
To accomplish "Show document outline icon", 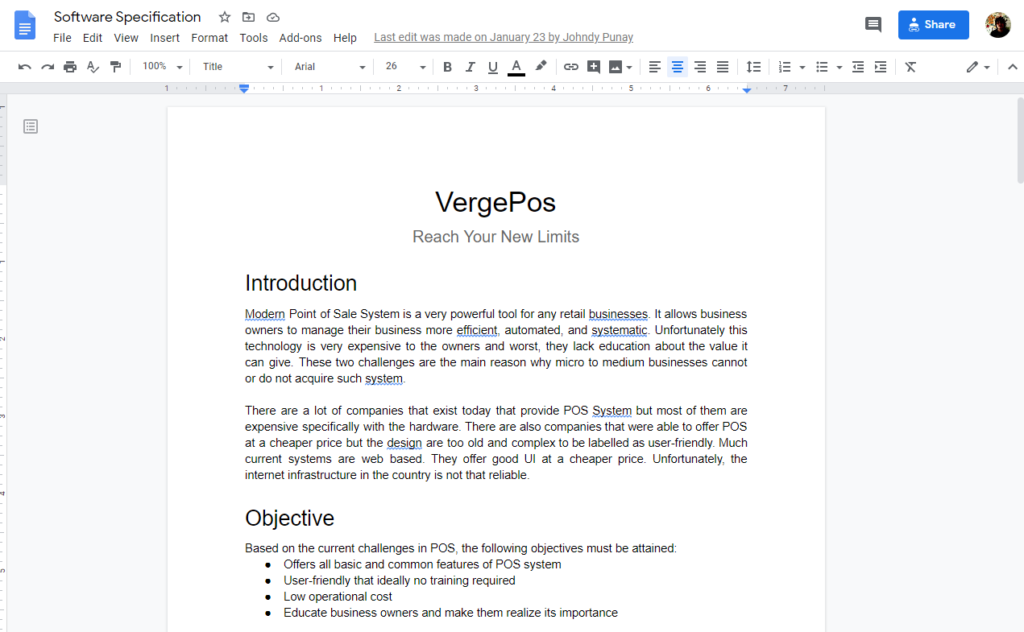I will point(31,126).
